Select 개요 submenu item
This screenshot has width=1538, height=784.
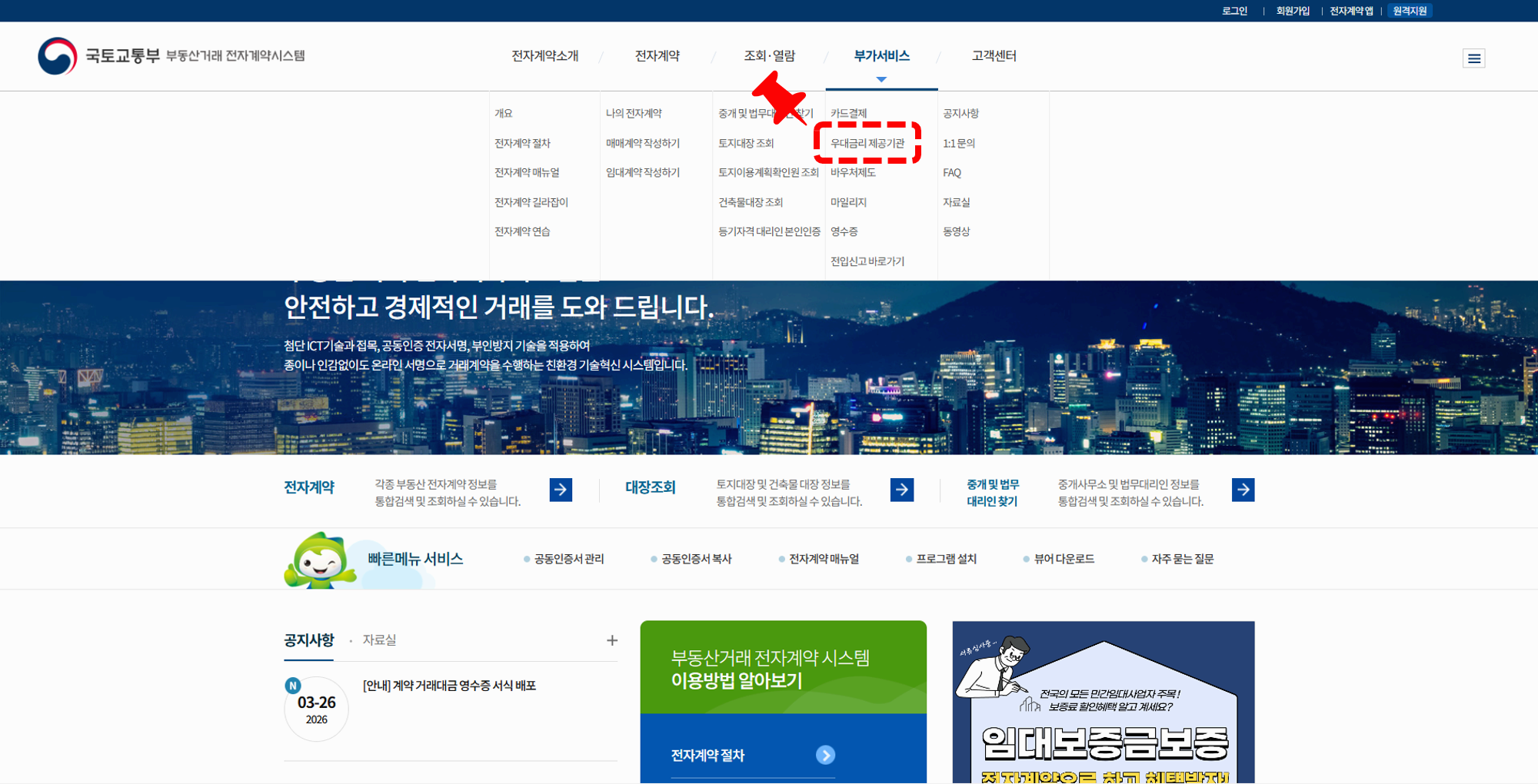click(x=504, y=113)
